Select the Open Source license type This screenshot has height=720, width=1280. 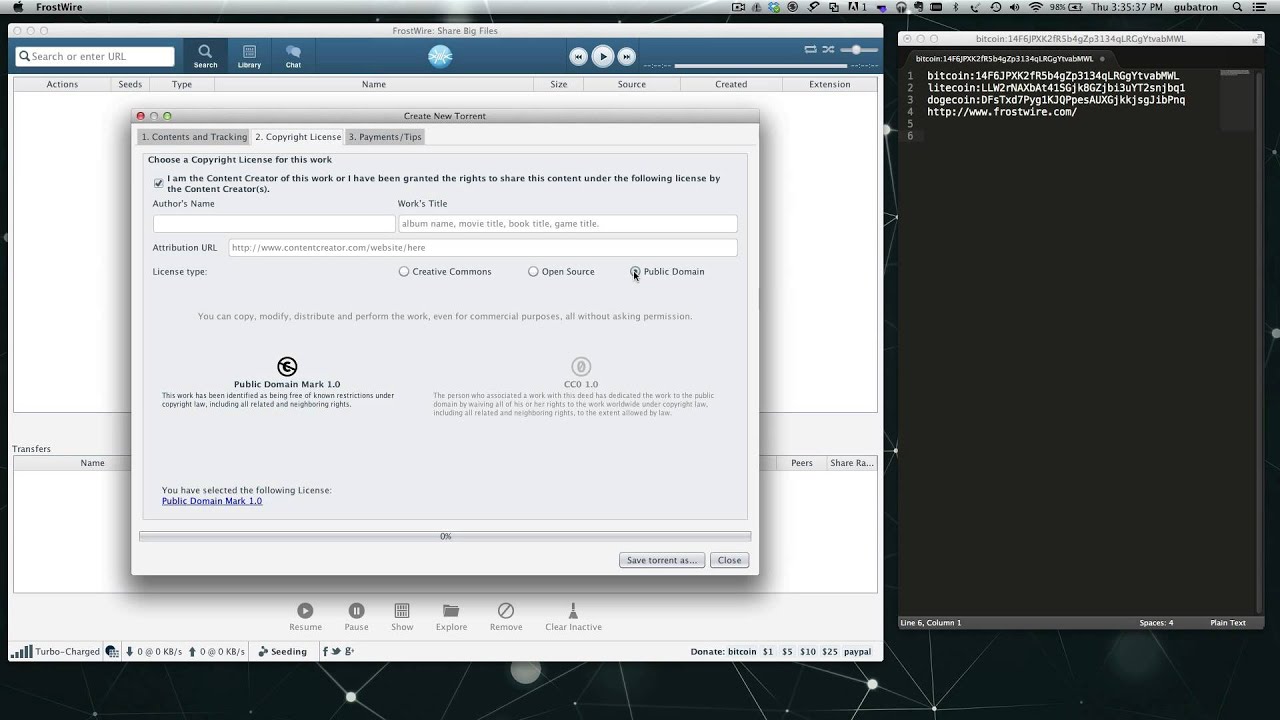tap(533, 271)
